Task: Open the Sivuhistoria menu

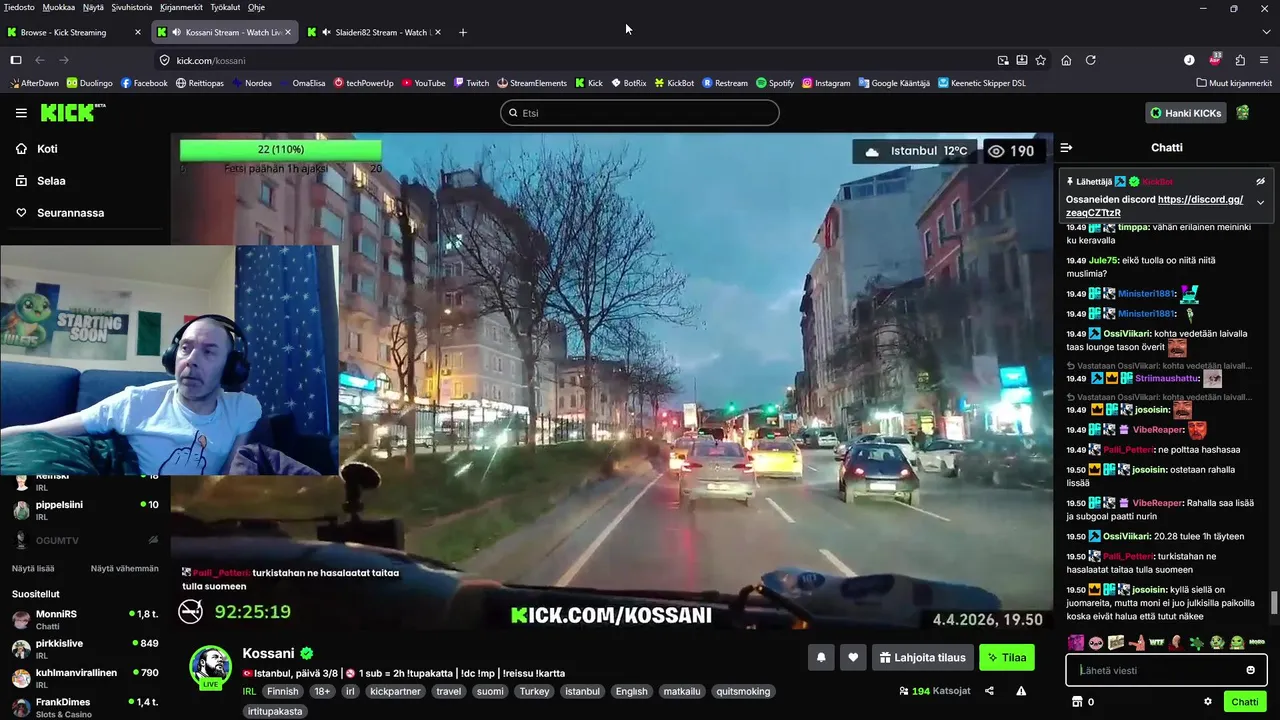Action: pyautogui.click(x=132, y=7)
